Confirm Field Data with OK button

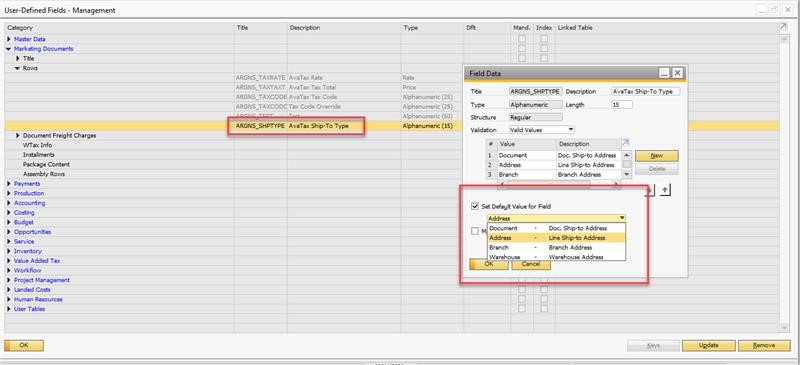coord(489,264)
